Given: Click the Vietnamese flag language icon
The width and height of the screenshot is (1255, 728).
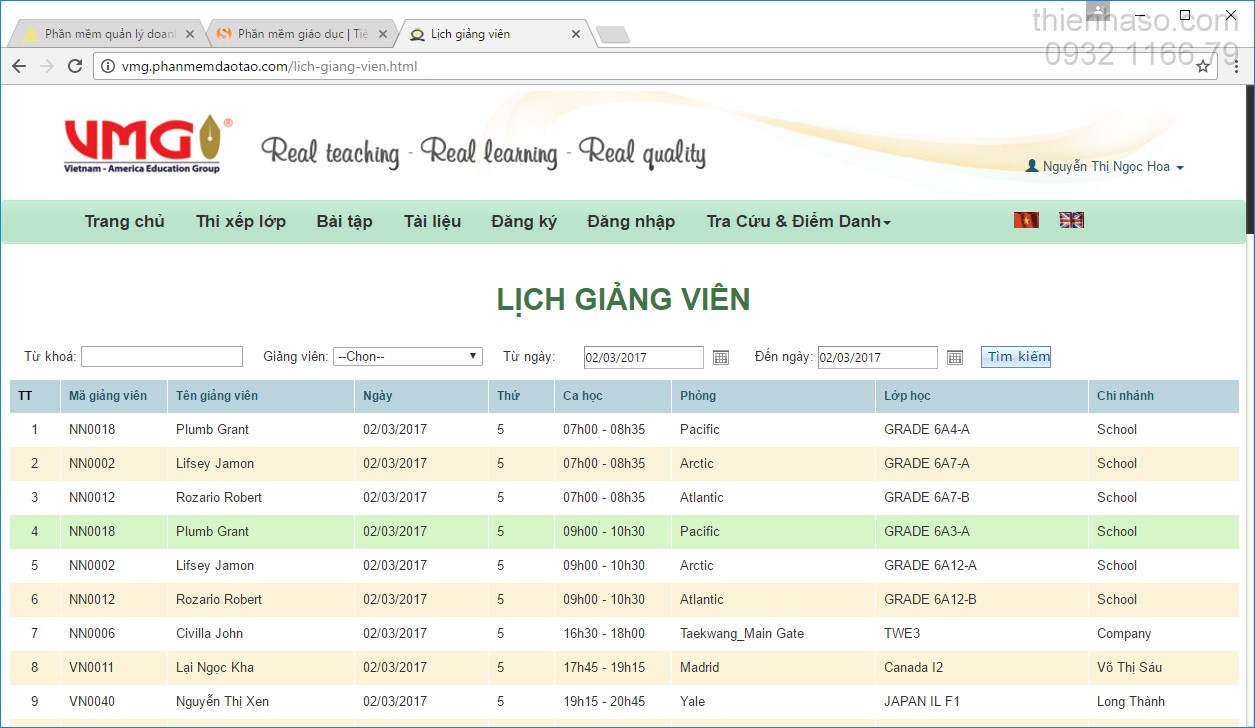Looking at the screenshot, I should [x=1026, y=220].
